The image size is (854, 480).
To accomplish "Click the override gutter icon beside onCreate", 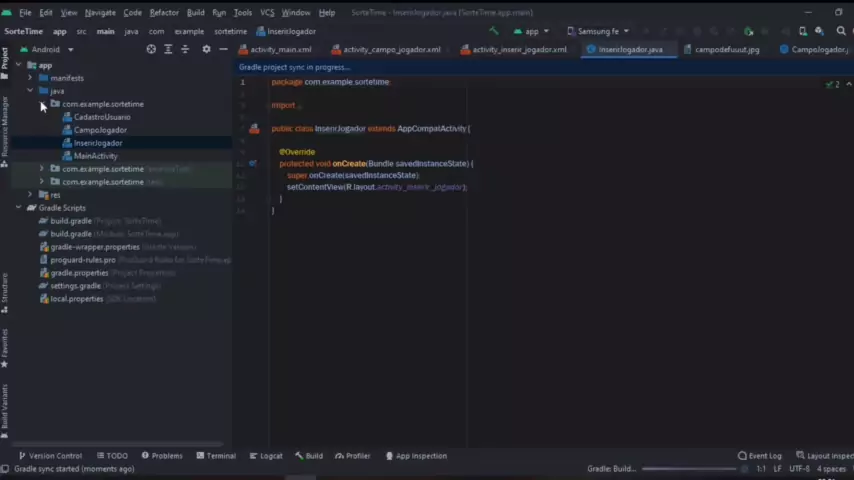I will click(x=253, y=163).
